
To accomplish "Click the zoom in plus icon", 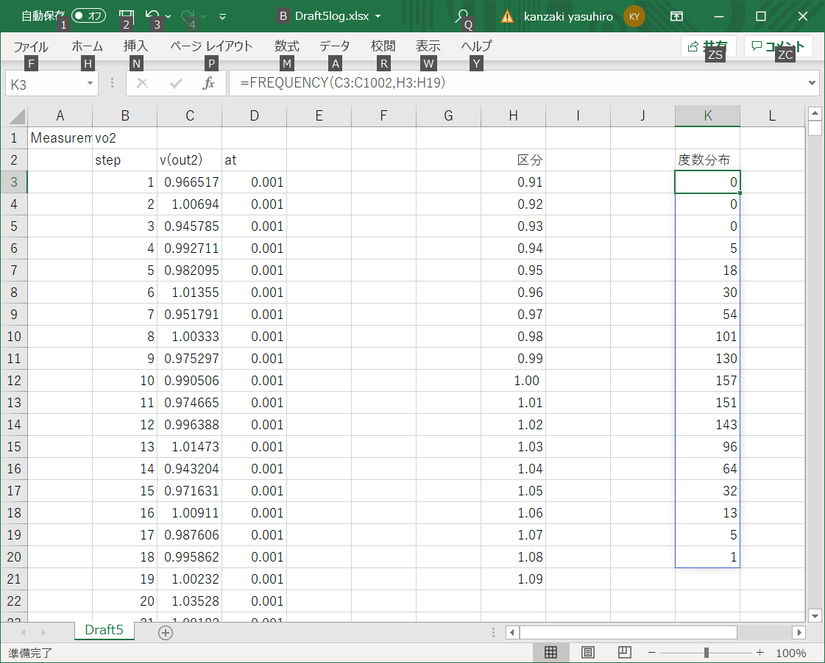I will [758, 653].
